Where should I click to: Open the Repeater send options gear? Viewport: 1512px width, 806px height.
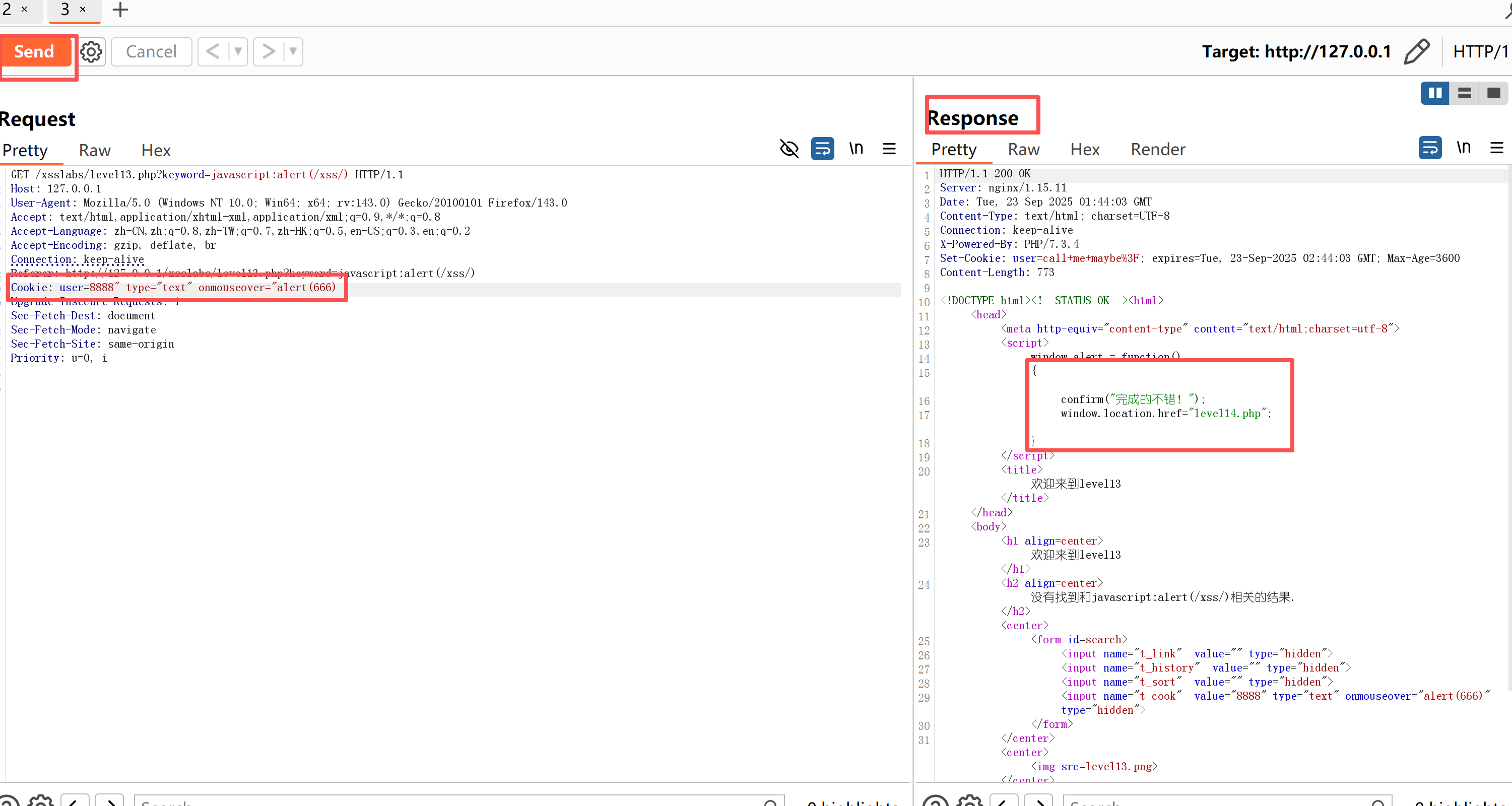[x=91, y=52]
